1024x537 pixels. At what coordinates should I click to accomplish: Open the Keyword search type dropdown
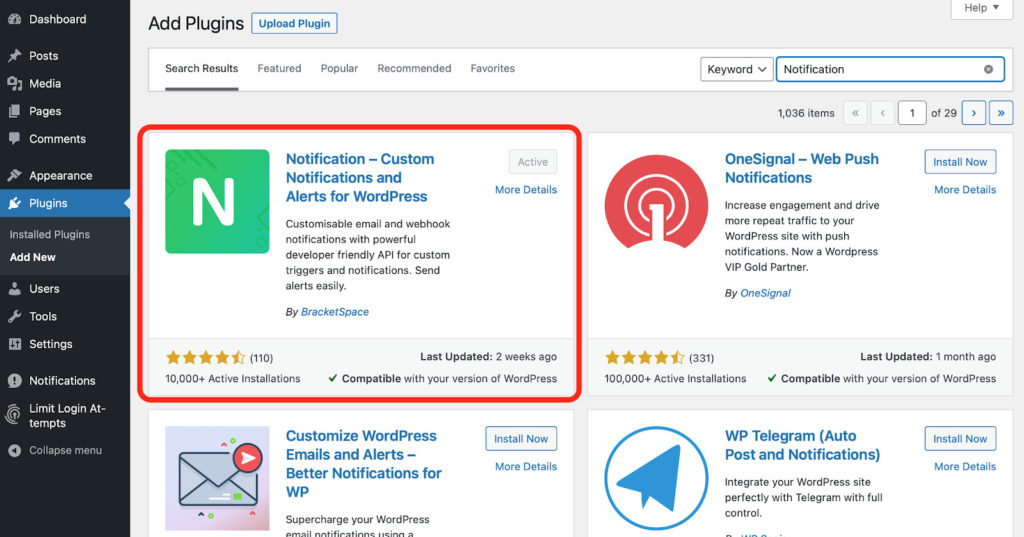coord(737,69)
